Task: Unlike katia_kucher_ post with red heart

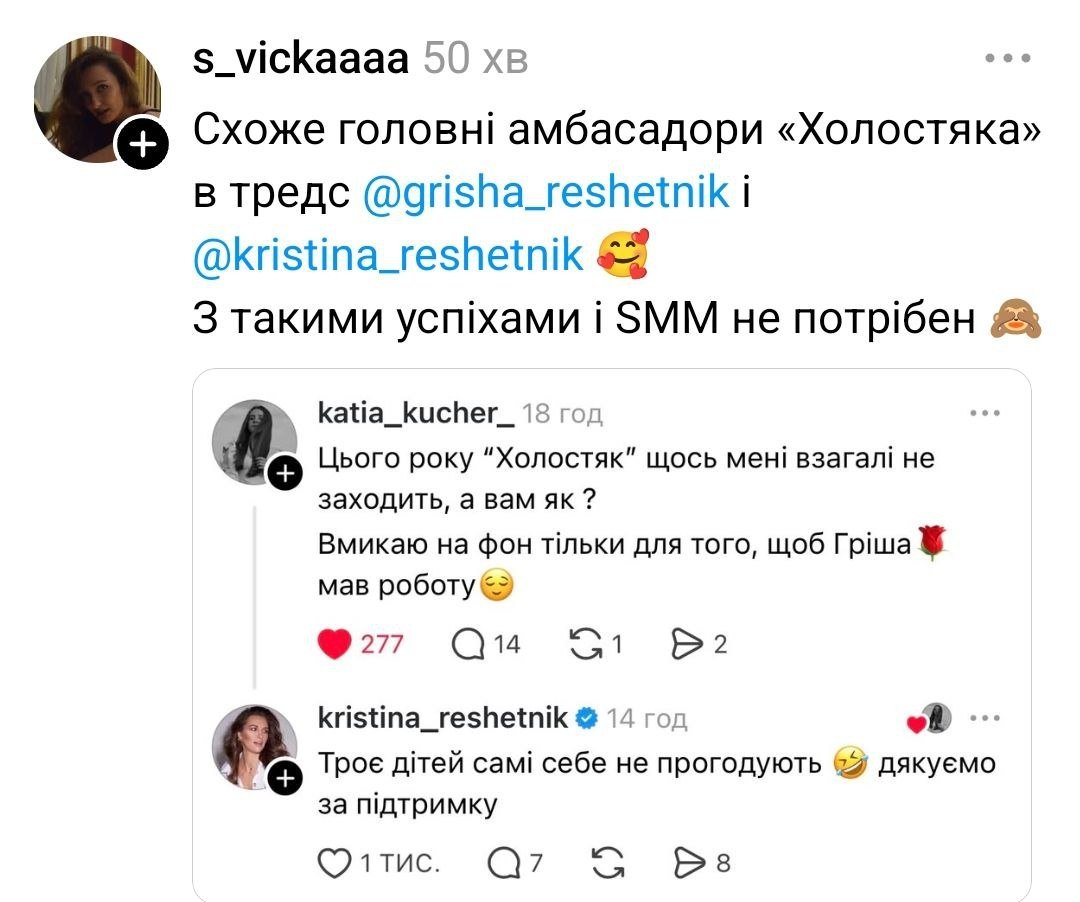Action: coord(334,645)
